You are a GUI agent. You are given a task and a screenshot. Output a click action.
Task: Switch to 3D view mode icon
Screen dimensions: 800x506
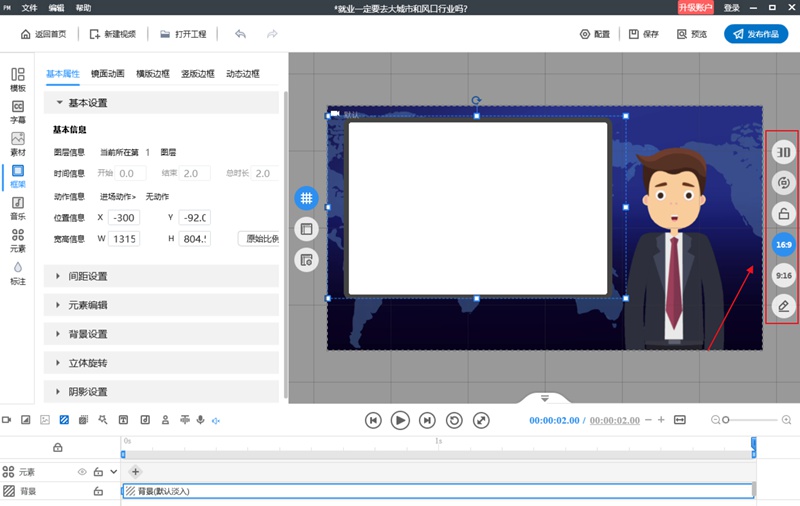tap(783, 152)
